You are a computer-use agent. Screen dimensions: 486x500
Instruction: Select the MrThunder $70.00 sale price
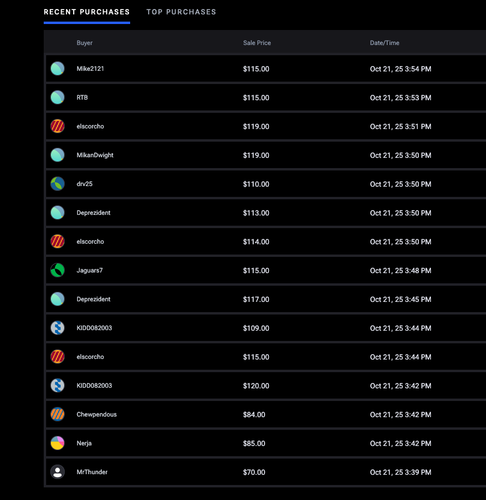(x=254, y=472)
